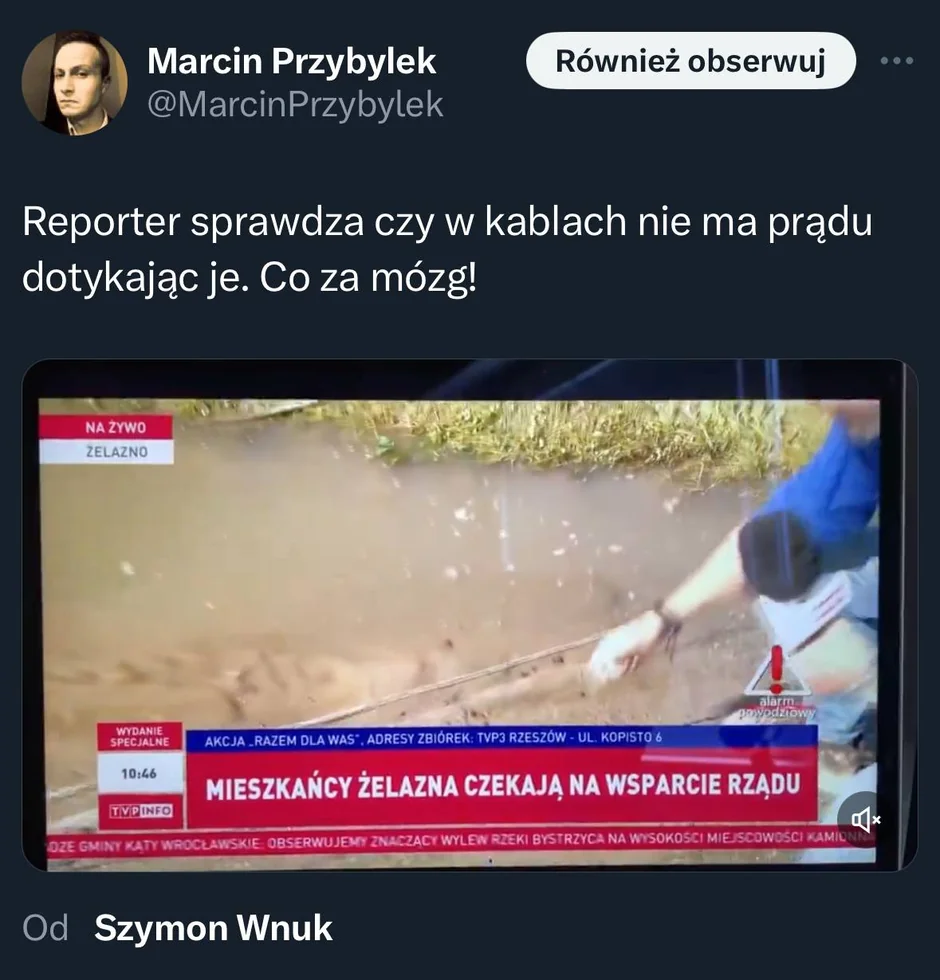Image resolution: width=940 pixels, height=980 pixels.
Task: Open Marcin Przybylek's profile avatar
Action: [x=74, y=83]
